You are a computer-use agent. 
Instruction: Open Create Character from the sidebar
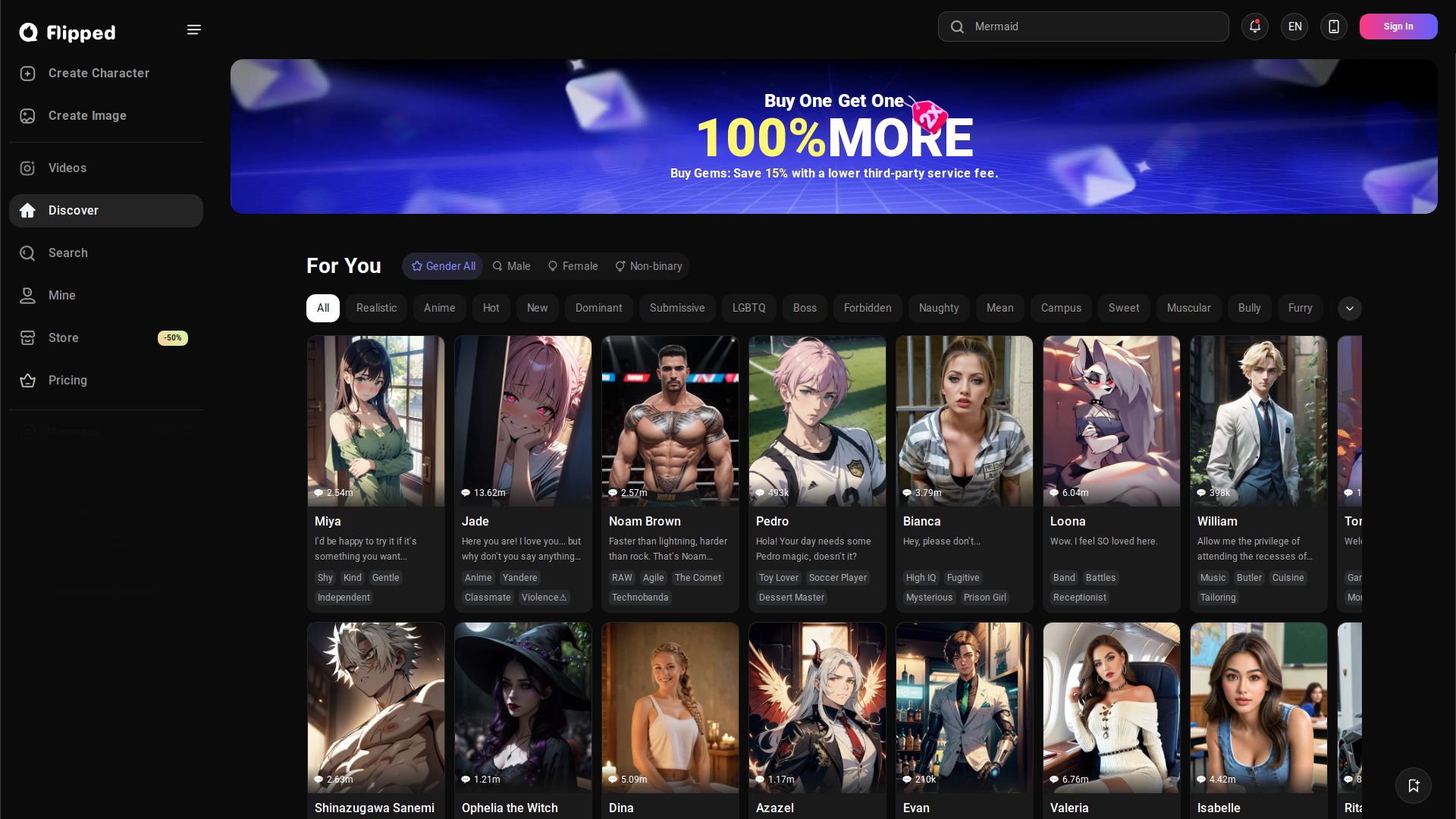pos(99,74)
